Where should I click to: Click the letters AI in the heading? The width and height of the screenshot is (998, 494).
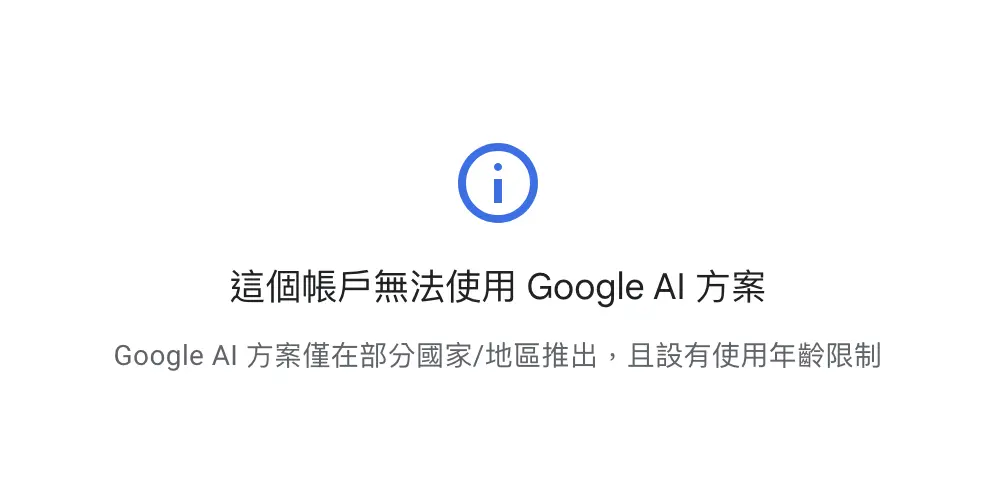point(670,287)
